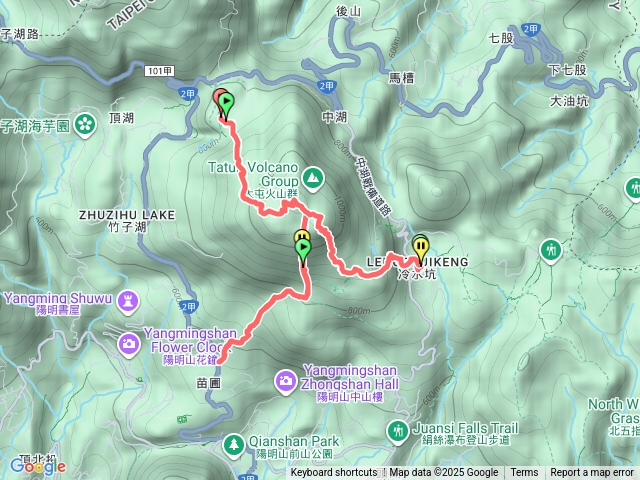Click Report a map error link
The width and height of the screenshot is (640, 480).
tap(591, 473)
